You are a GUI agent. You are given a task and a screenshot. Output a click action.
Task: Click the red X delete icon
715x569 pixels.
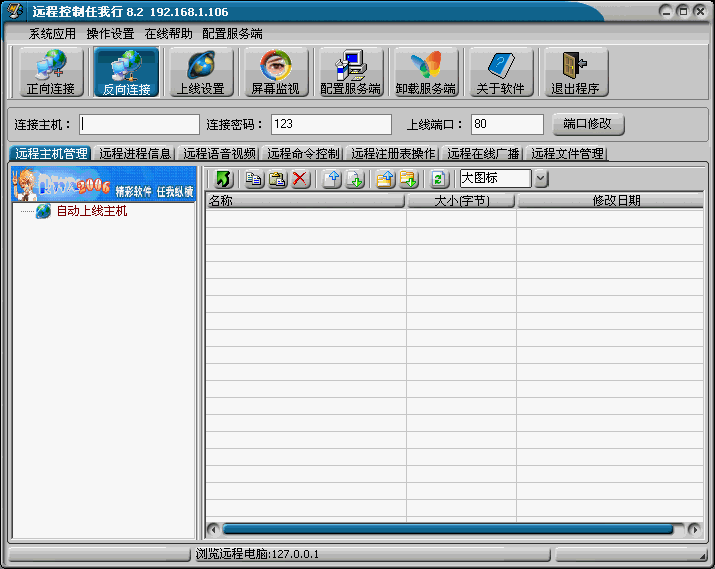(x=300, y=179)
